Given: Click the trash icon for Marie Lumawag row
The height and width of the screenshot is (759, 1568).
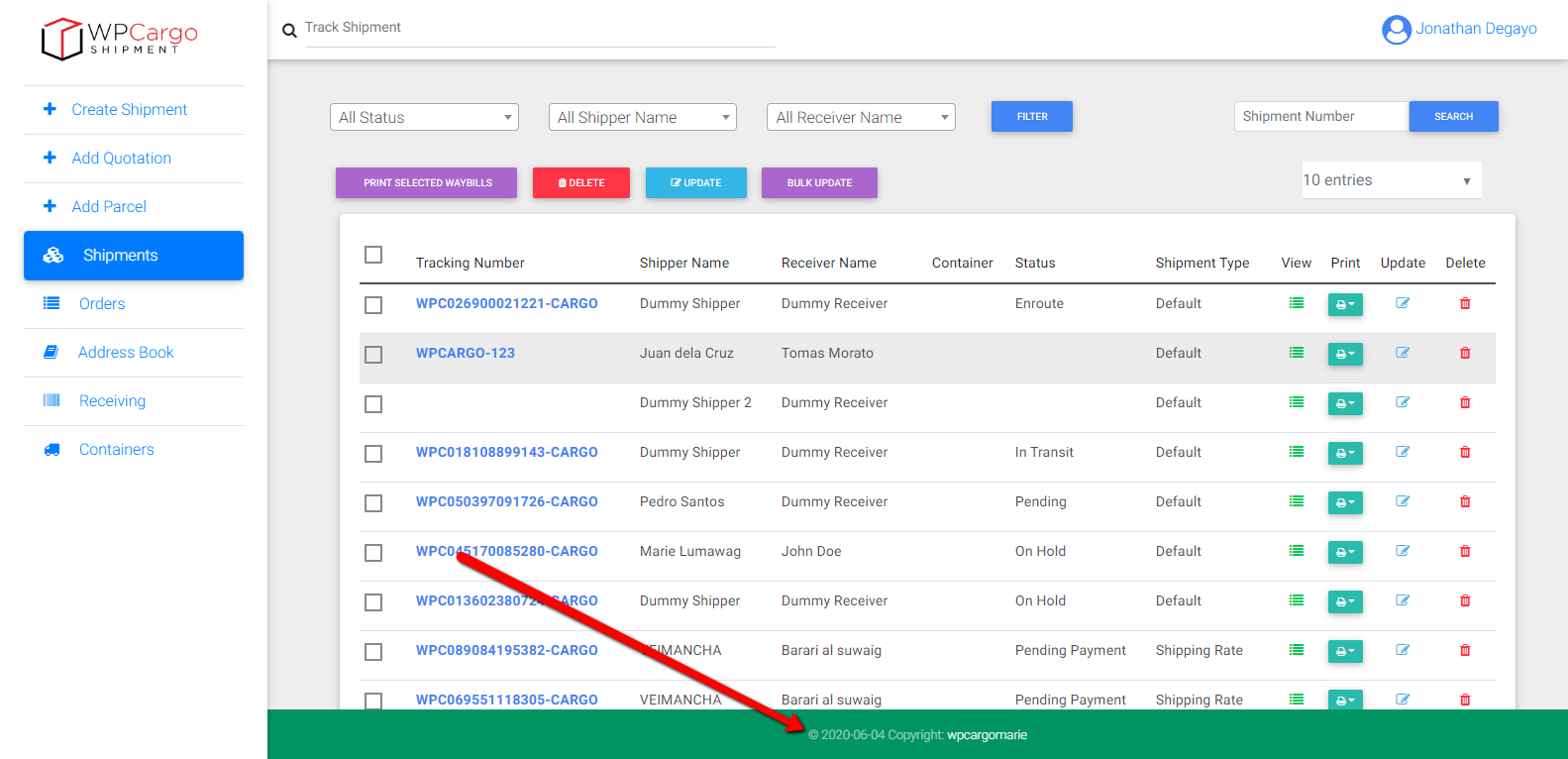Looking at the screenshot, I should (x=1465, y=551).
